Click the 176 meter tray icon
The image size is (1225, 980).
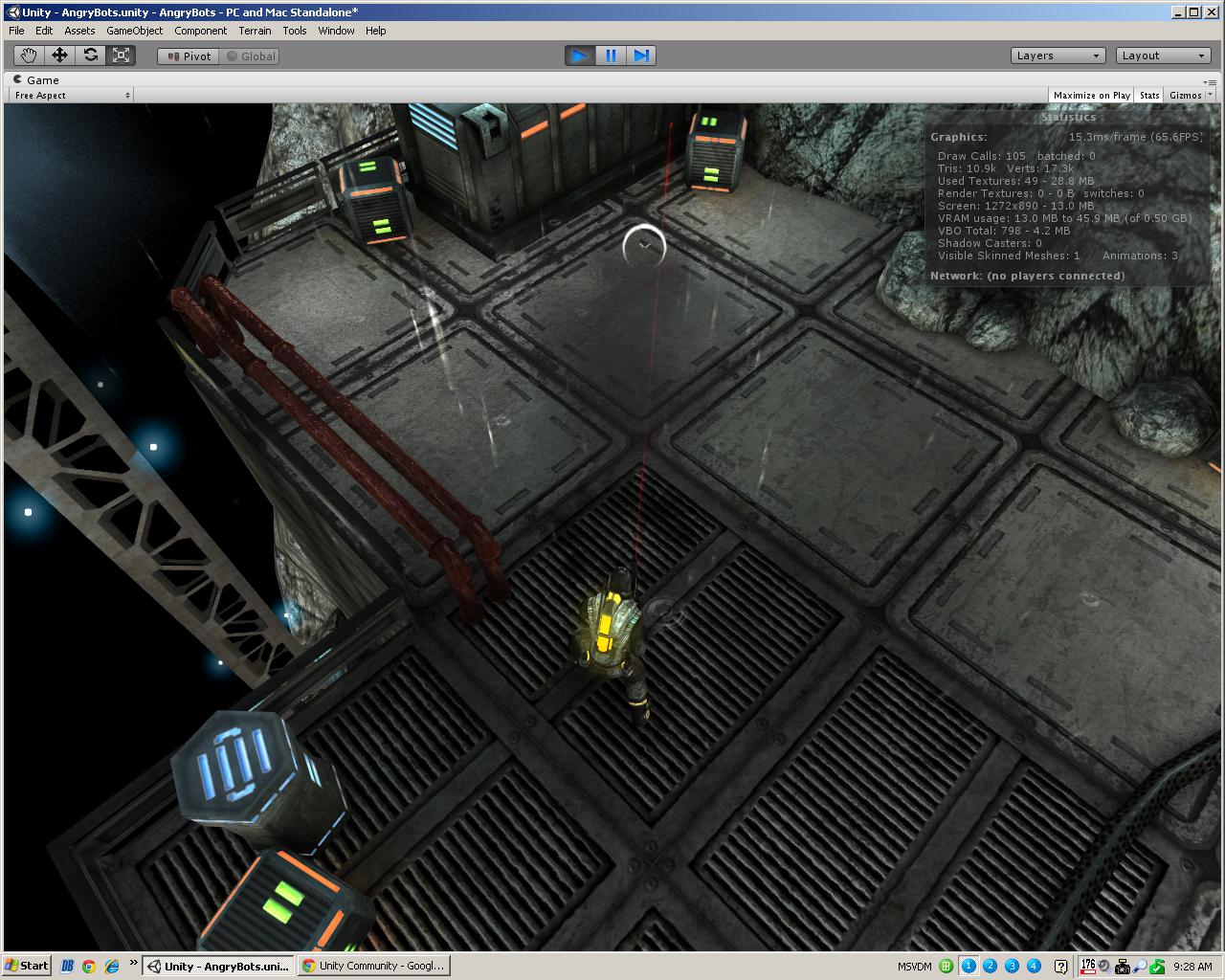tap(1088, 966)
